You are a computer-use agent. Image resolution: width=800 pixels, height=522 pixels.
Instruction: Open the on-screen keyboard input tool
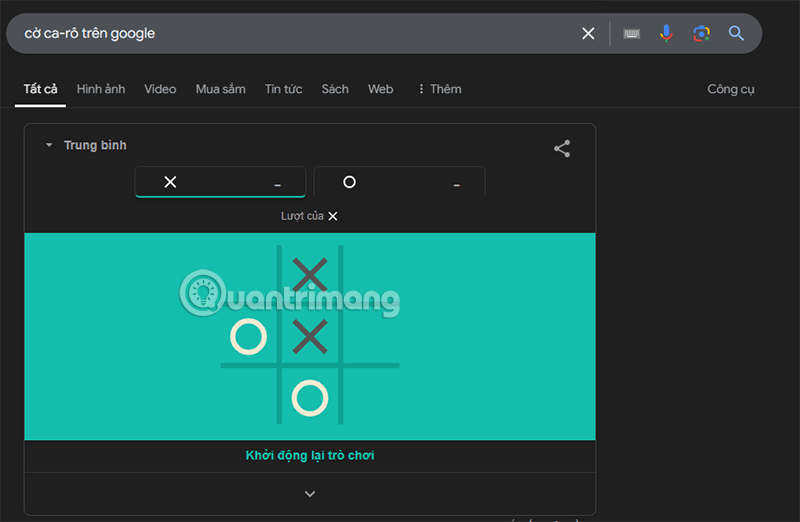point(632,34)
